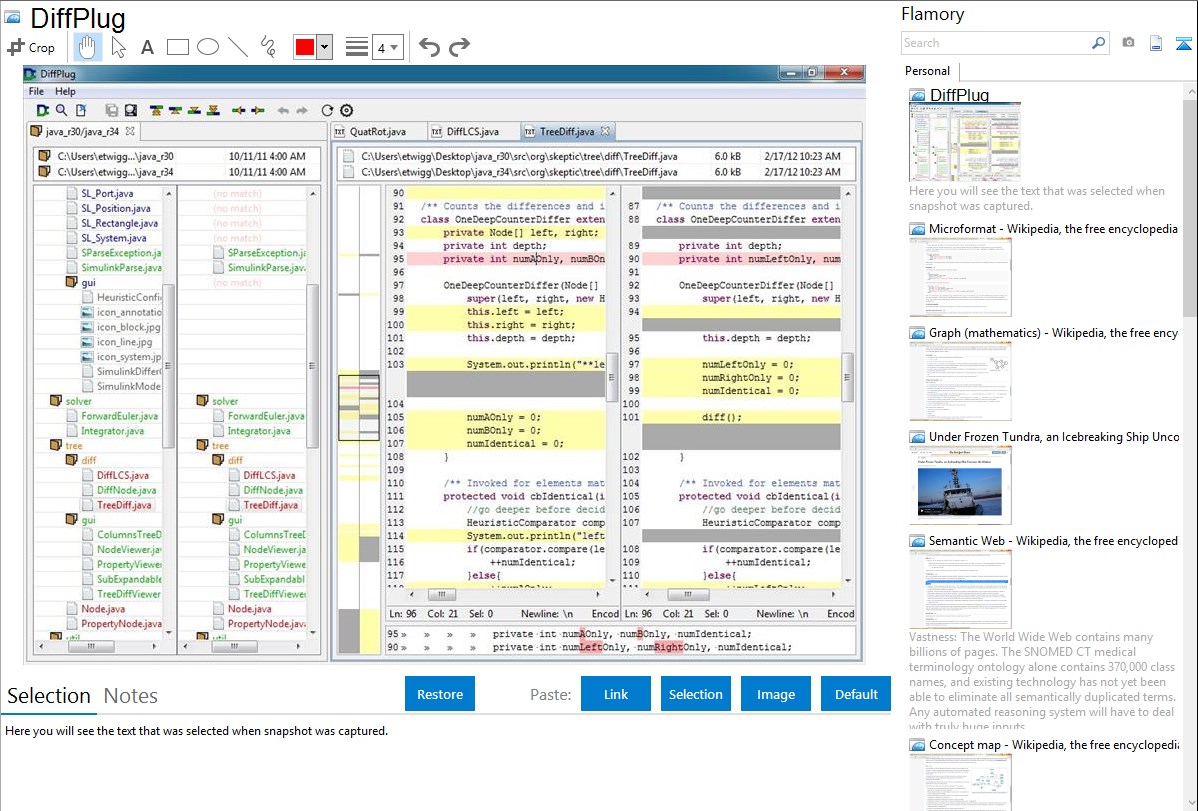
Task: Click the snapshot list scrollbar up arrow
Action: tap(1191, 91)
